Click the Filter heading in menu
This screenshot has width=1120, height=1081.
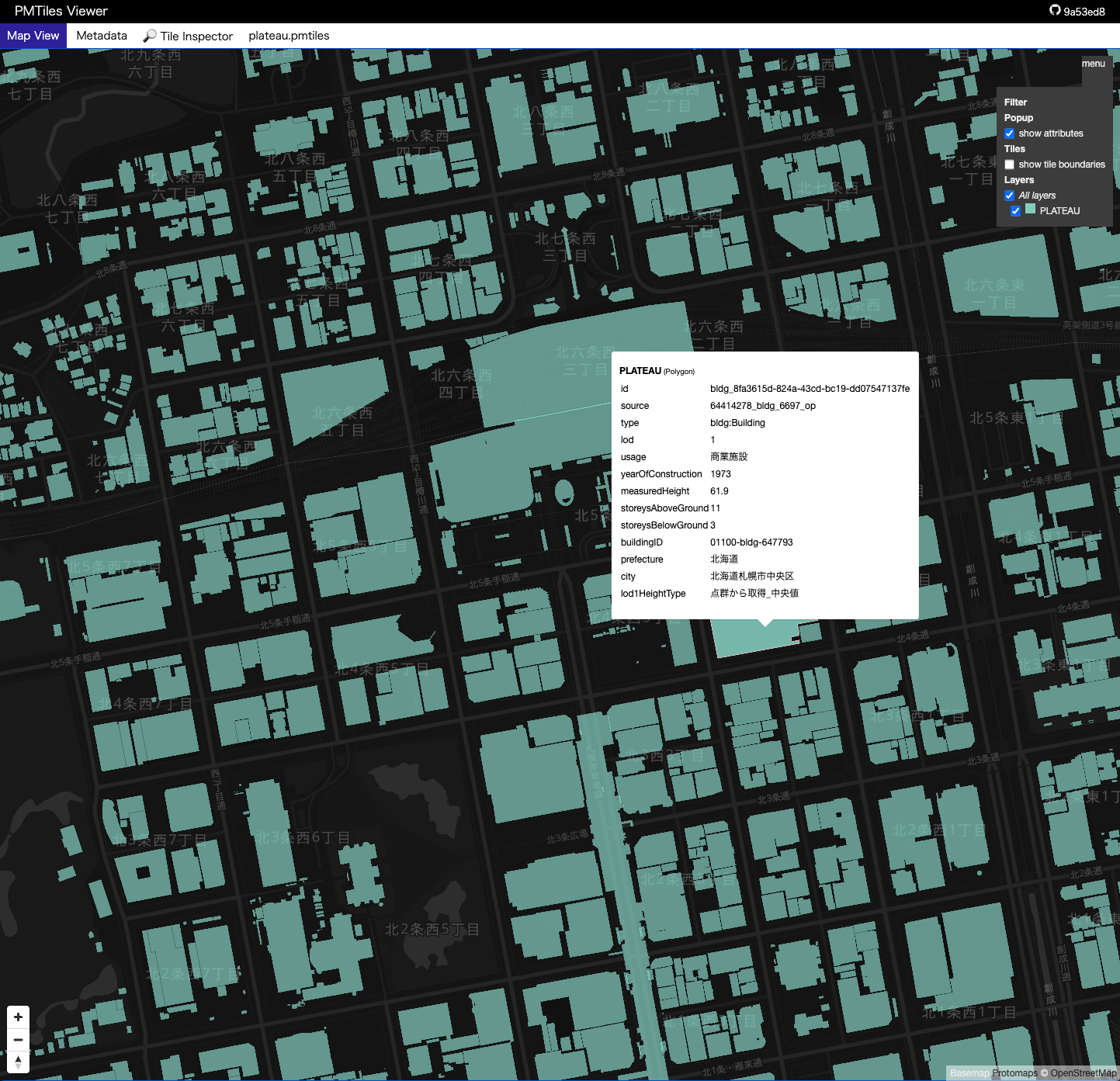[x=1015, y=102]
